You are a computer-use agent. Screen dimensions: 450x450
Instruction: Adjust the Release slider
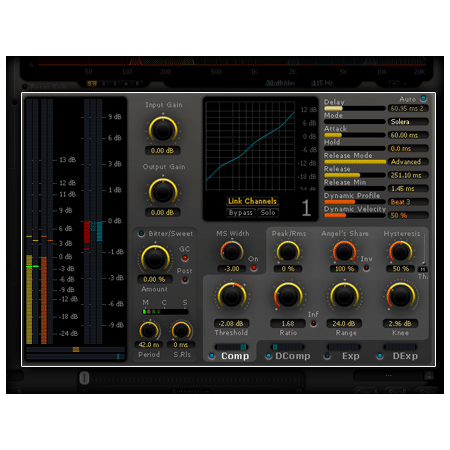point(355,175)
